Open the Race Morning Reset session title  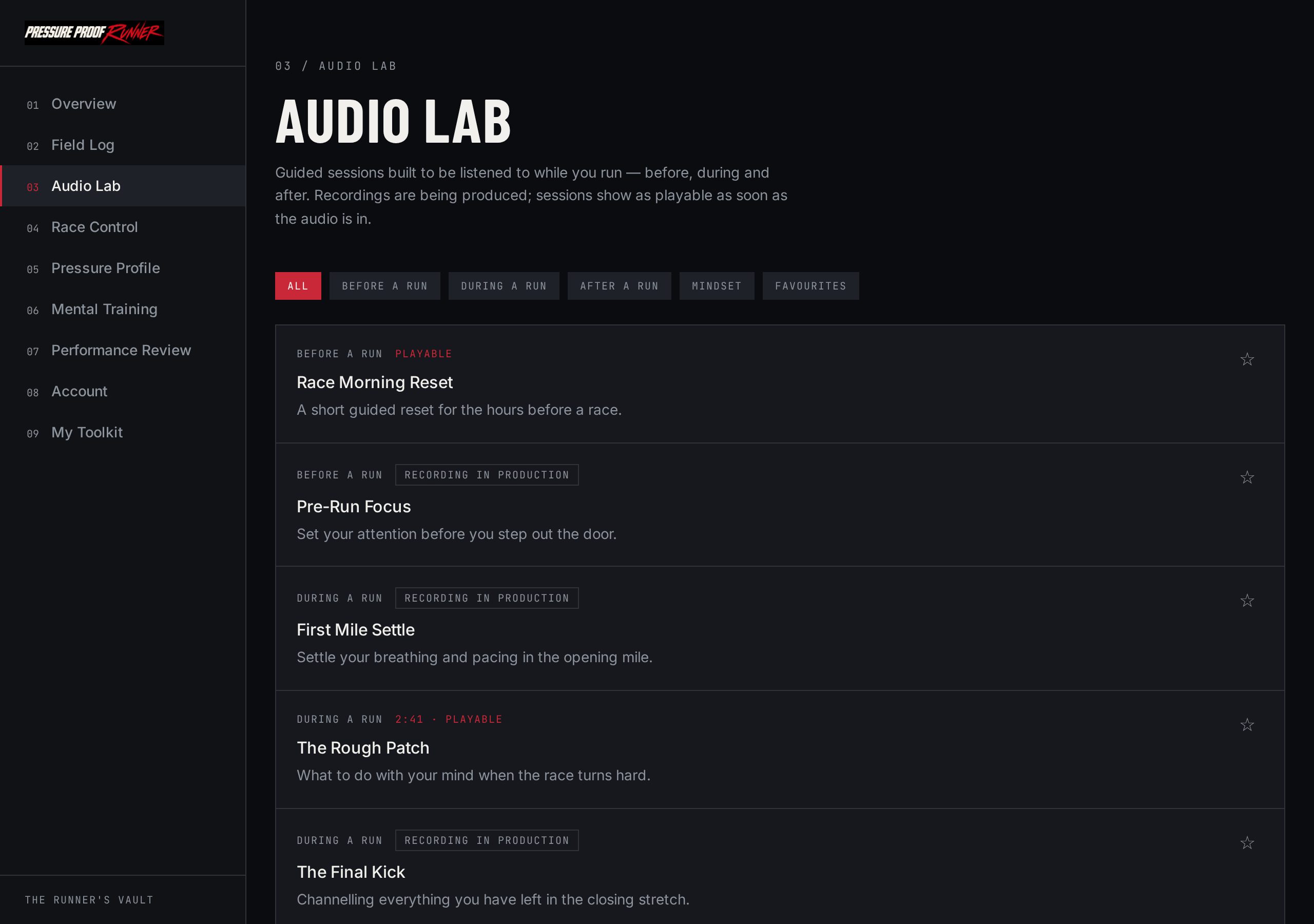(374, 382)
